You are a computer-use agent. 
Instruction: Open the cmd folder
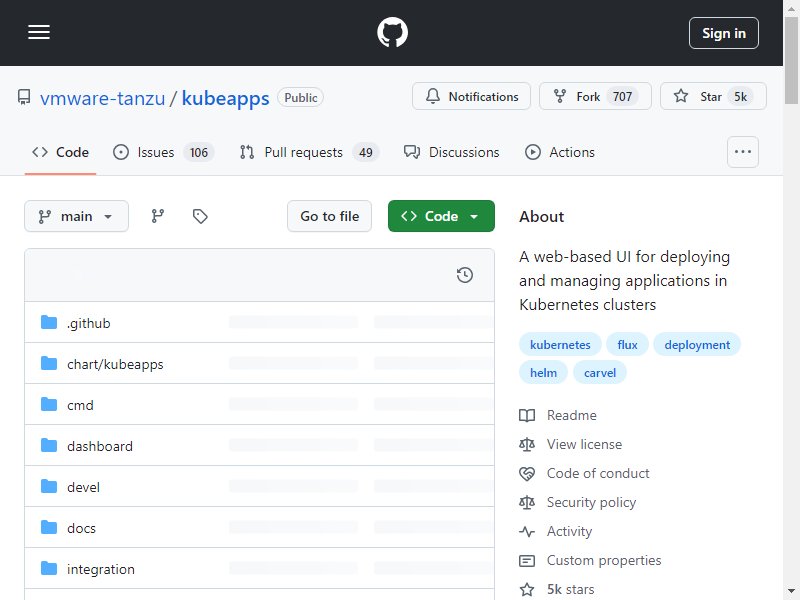[80, 405]
